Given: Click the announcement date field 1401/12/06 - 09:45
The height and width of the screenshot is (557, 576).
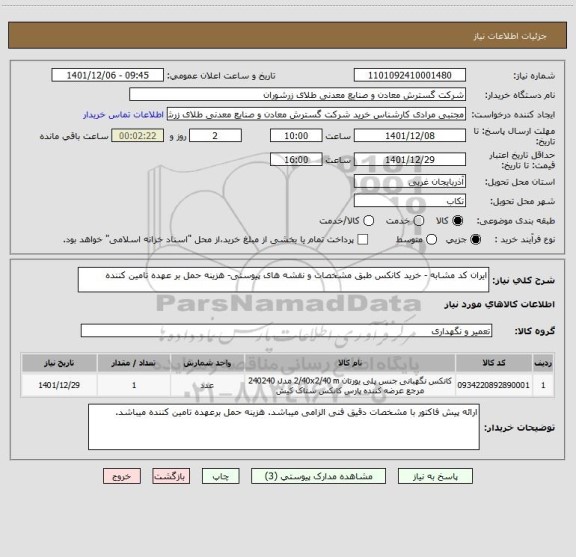Looking at the screenshot, I should tap(108, 75).
